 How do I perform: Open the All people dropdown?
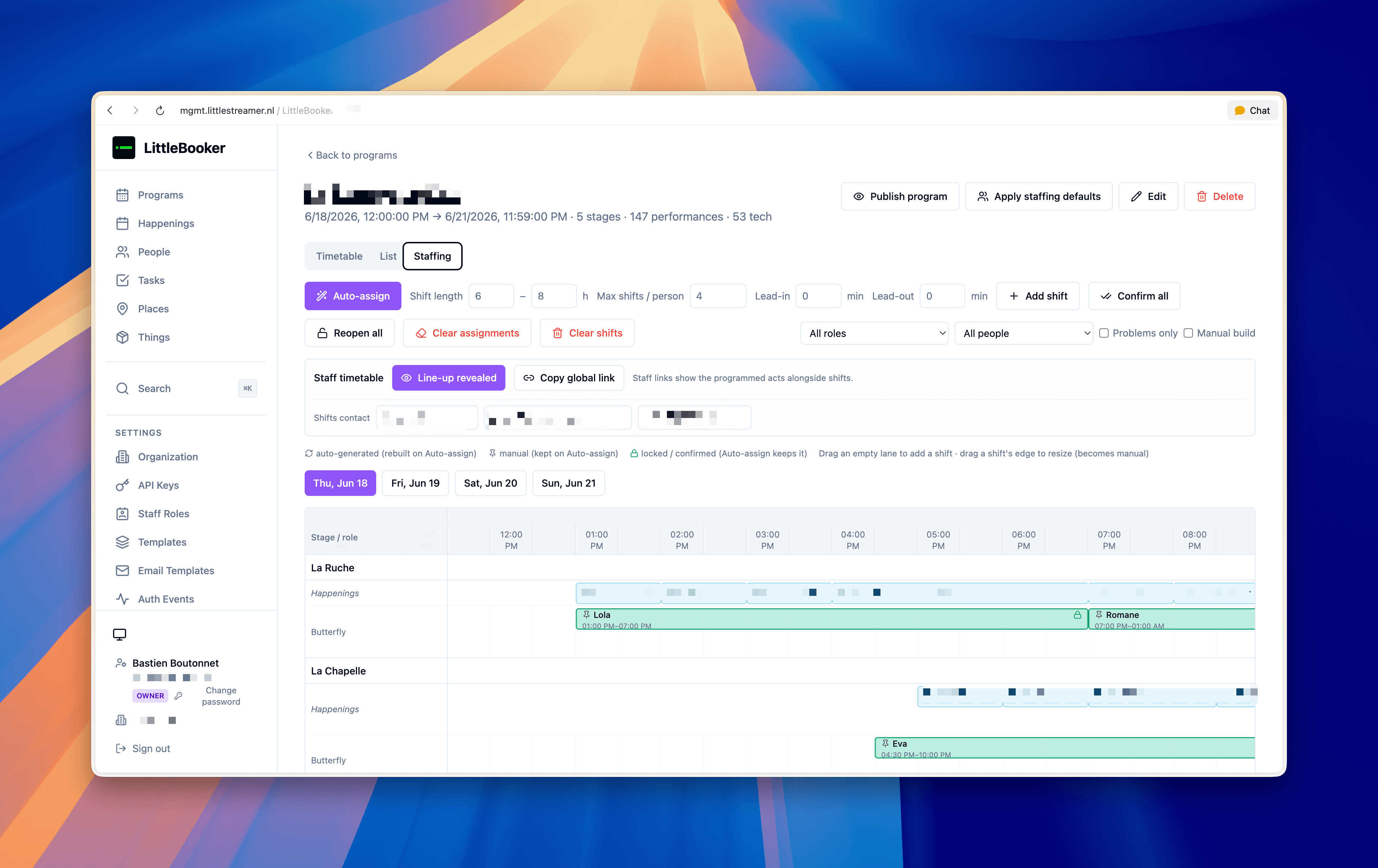click(x=1024, y=333)
